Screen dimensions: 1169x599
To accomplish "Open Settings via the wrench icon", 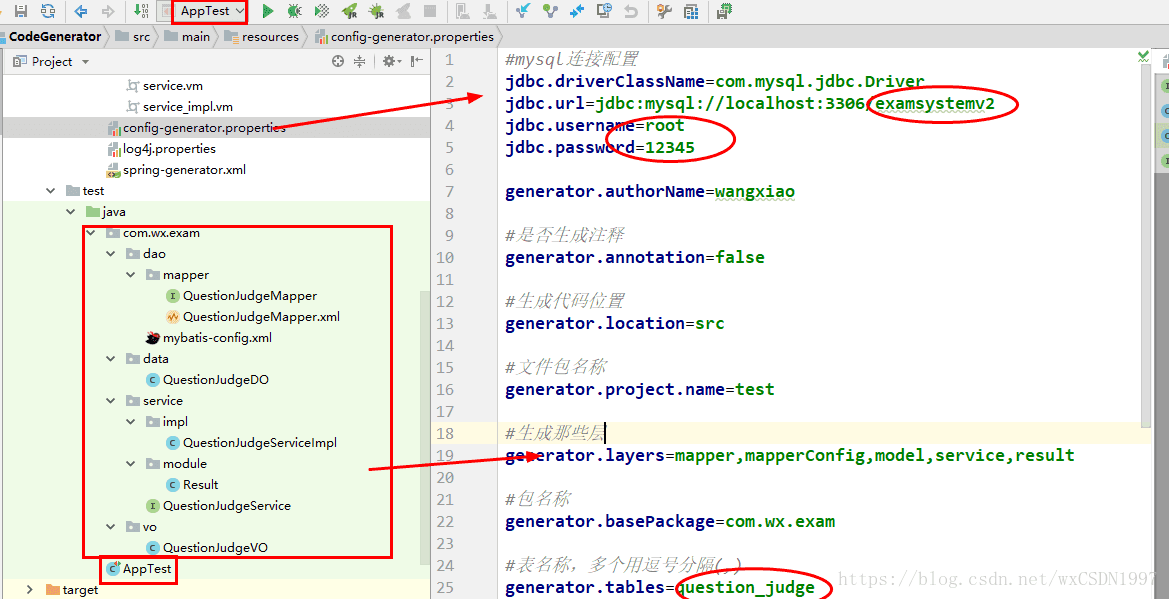I will pyautogui.click(x=664, y=10).
